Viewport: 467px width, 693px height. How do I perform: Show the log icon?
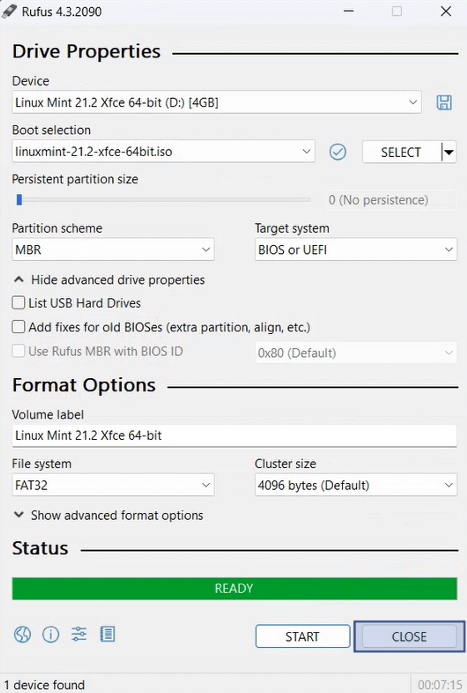click(107, 635)
